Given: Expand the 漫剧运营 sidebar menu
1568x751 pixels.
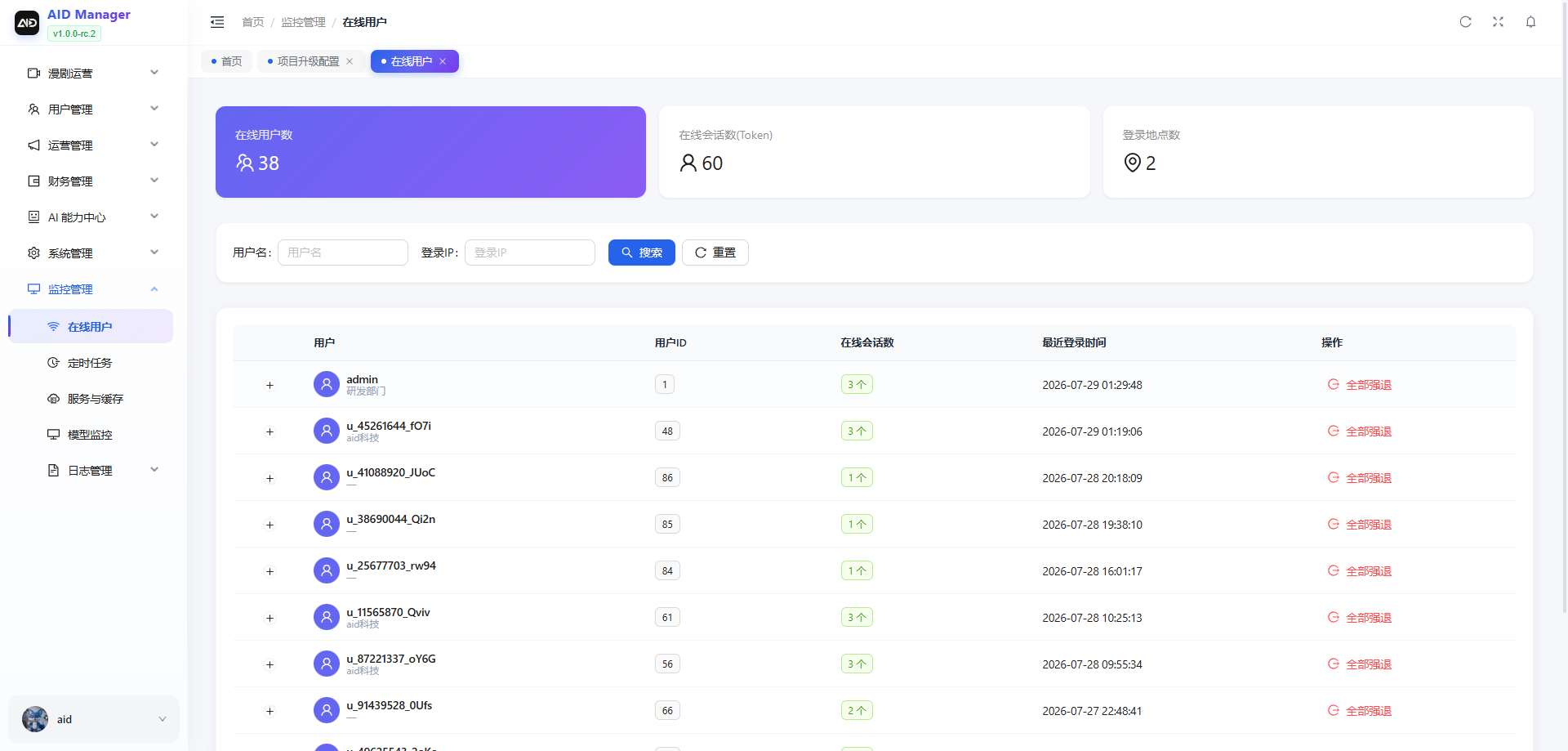Looking at the screenshot, I should (91, 74).
